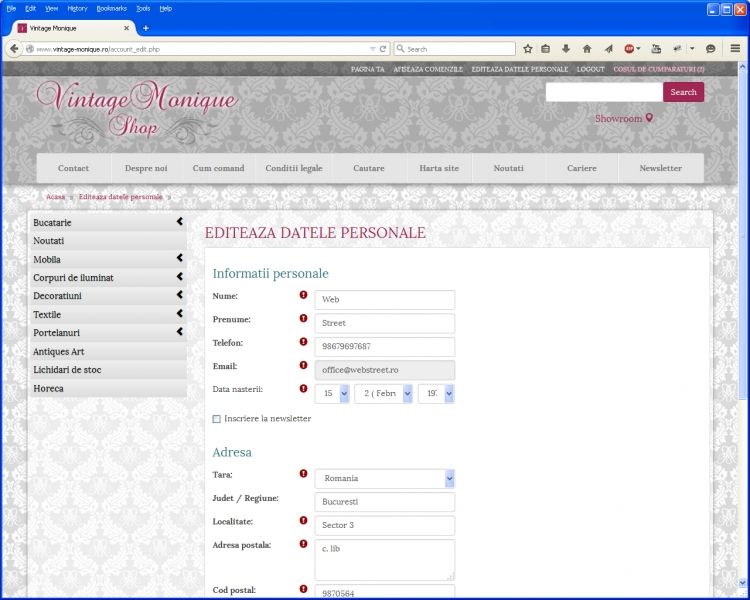Open the Bookmarks menu
Screen dimensions: 750x600
pyautogui.click(x=111, y=8)
